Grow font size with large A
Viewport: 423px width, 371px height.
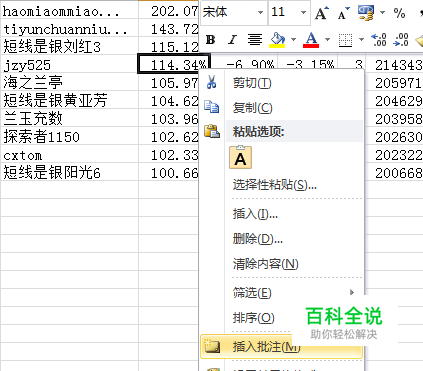coord(322,13)
